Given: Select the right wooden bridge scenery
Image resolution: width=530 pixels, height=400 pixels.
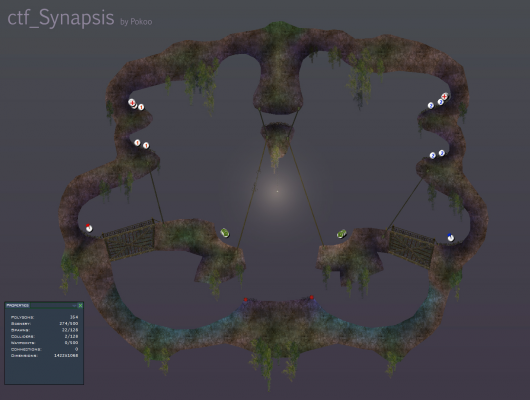Looking at the screenshot, I should [x=411, y=247].
